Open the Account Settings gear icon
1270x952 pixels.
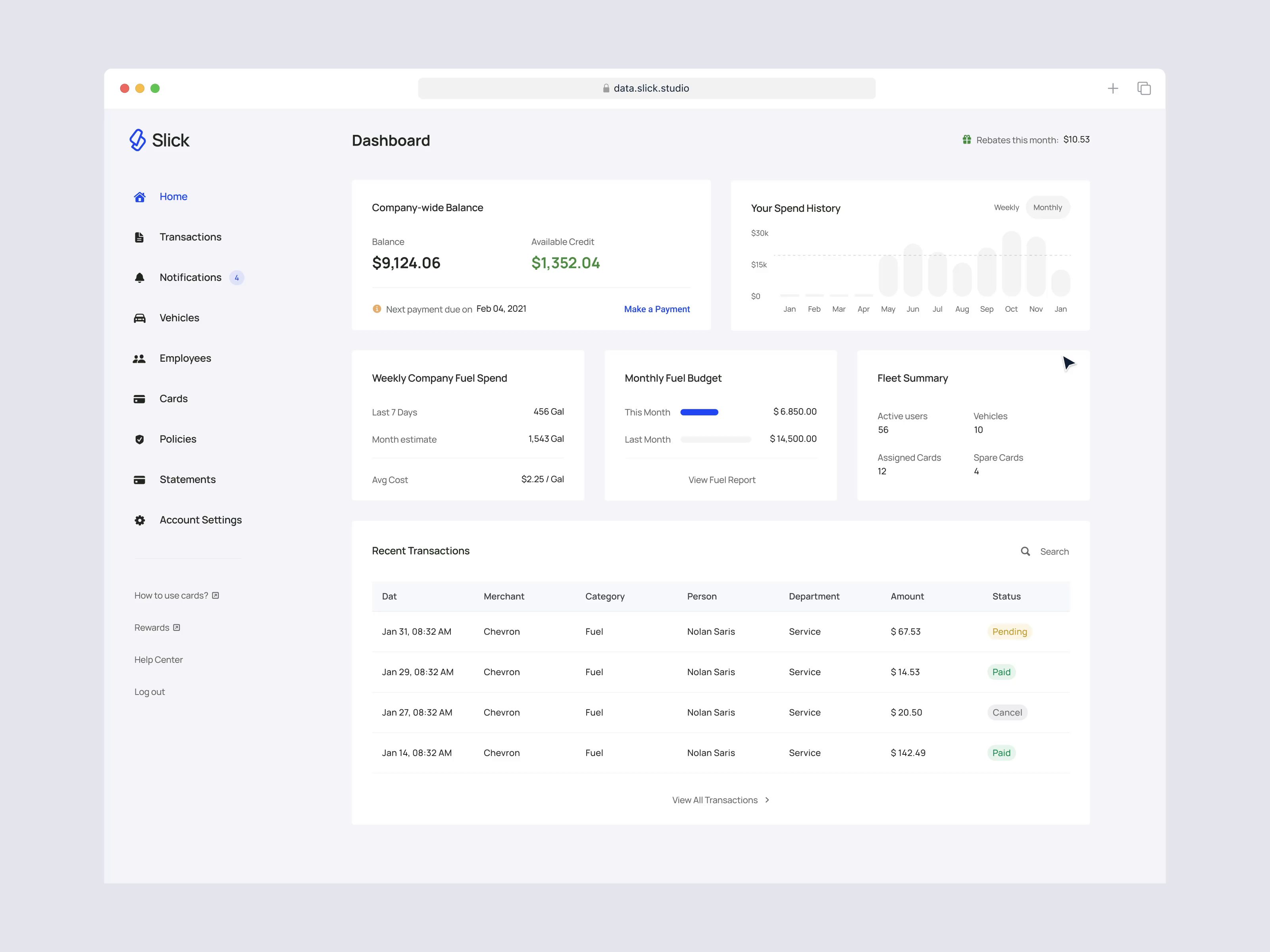point(140,520)
